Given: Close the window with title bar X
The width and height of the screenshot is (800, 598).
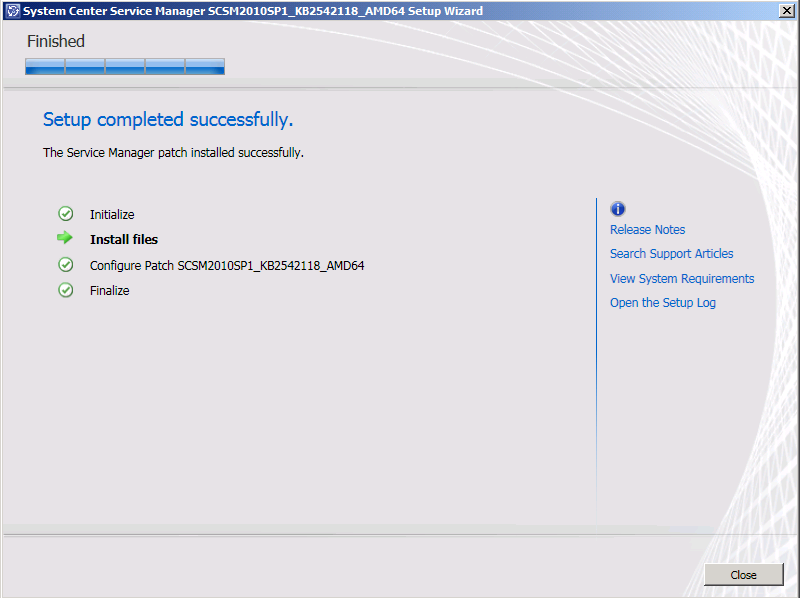Looking at the screenshot, I should (x=786, y=11).
